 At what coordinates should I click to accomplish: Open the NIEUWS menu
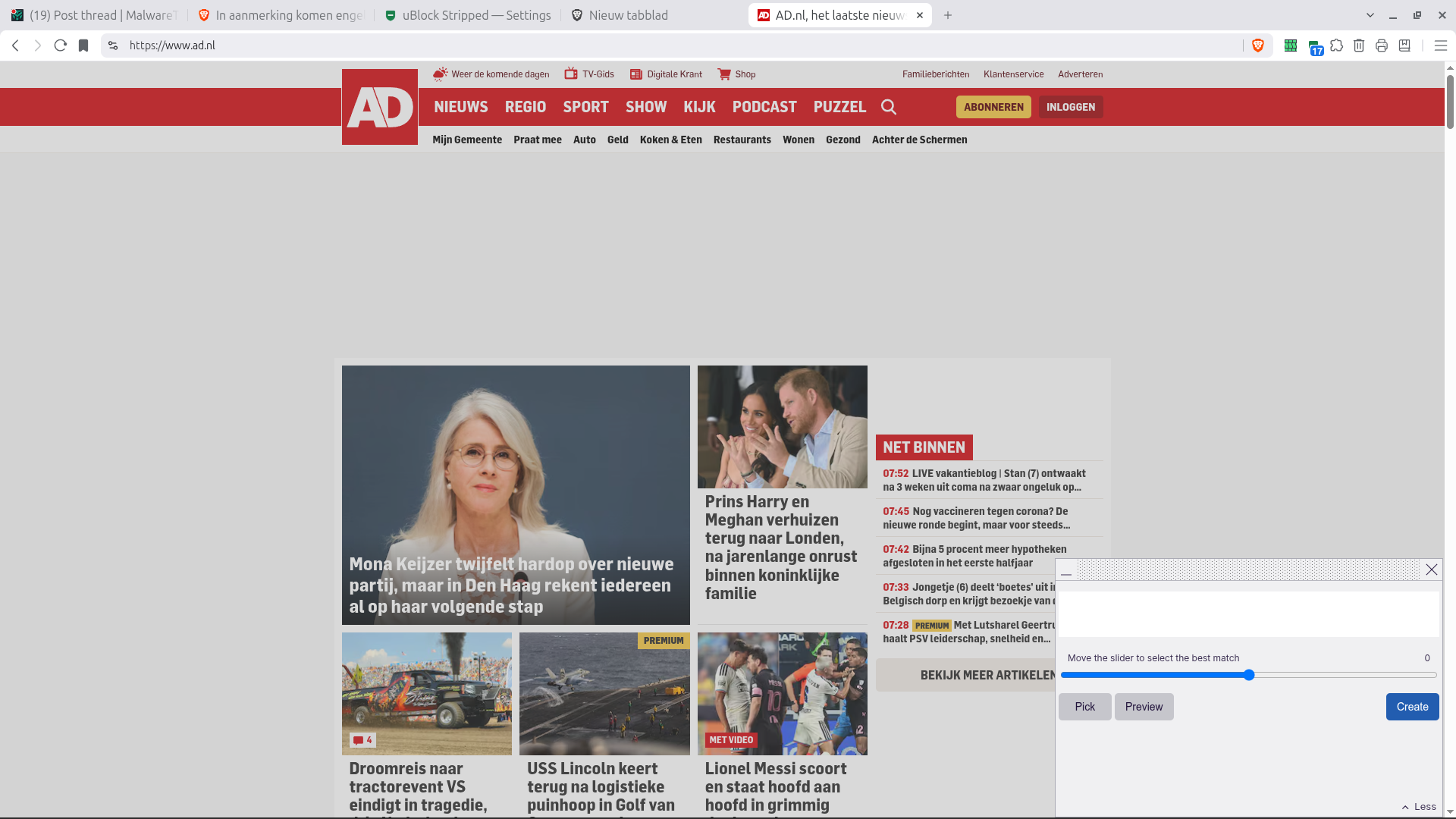point(461,107)
